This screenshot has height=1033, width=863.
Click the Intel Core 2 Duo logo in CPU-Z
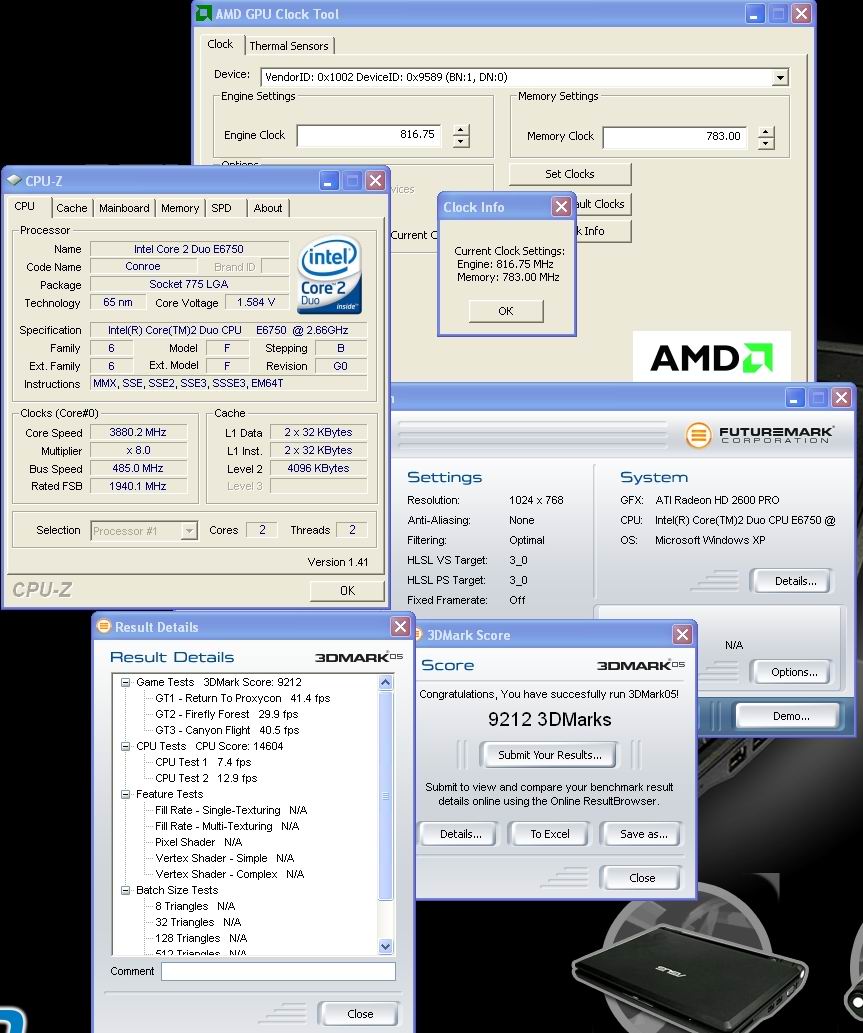point(329,275)
